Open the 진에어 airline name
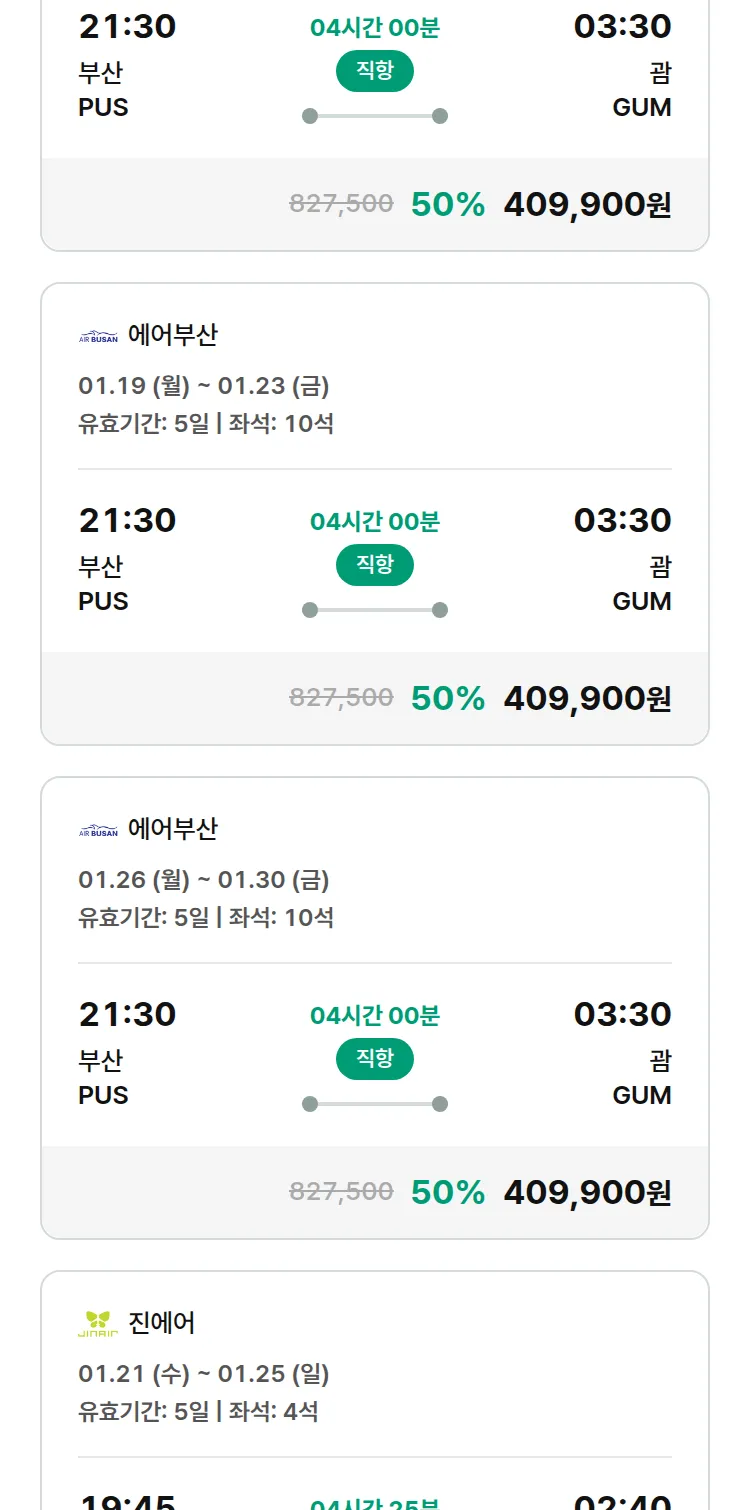Image resolution: width=750 pixels, height=1510 pixels. (162, 1323)
